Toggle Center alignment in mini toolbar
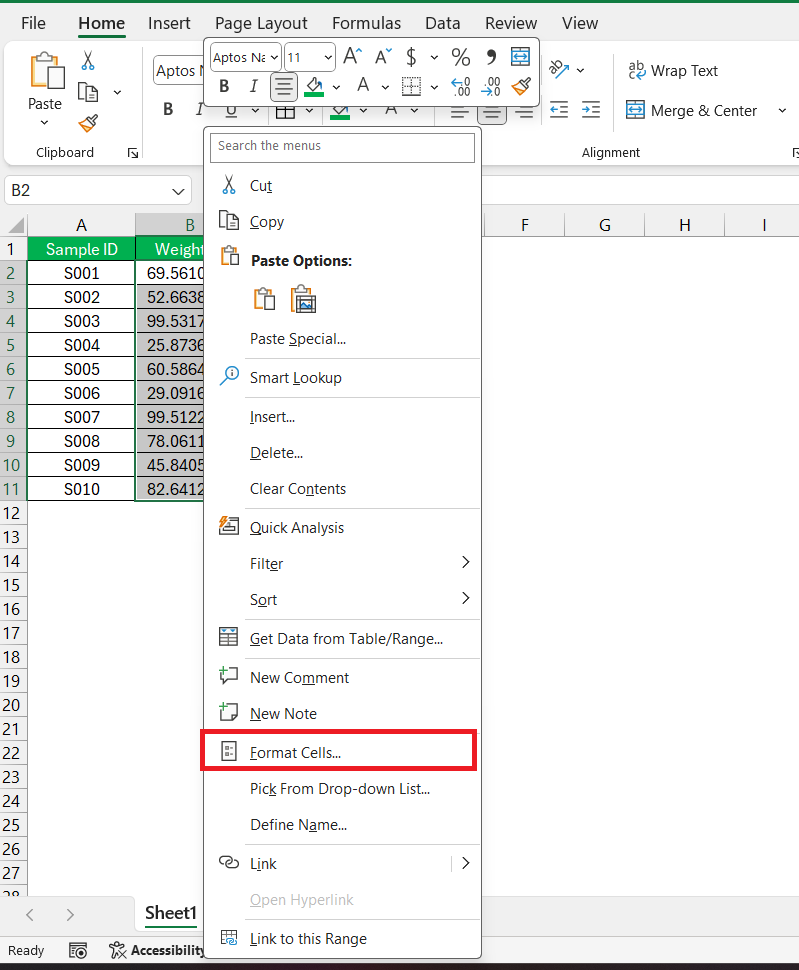 pos(284,86)
